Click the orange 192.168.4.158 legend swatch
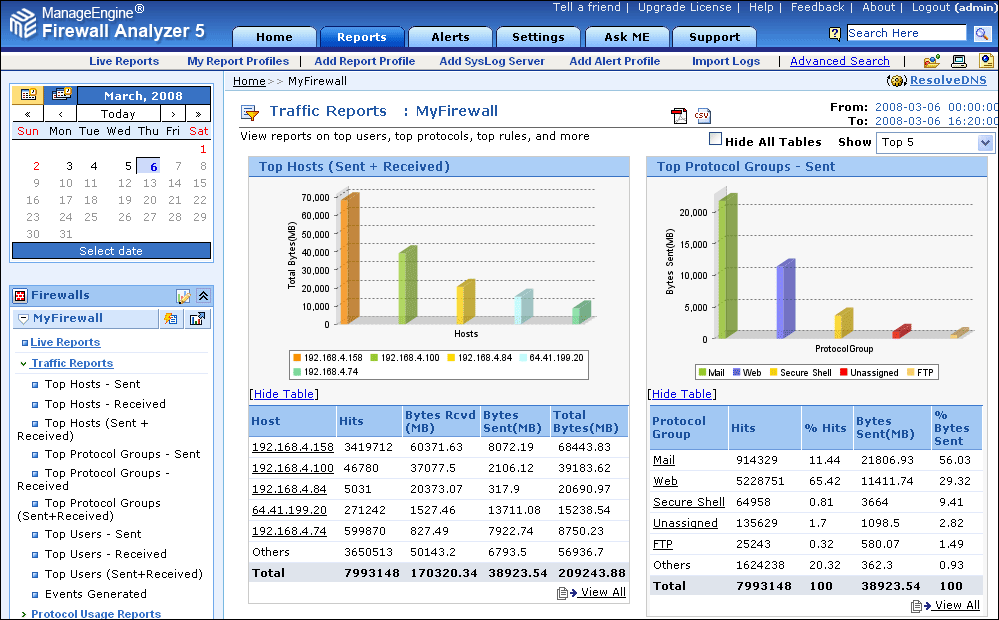Image resolution: width=999 pixels, height=620 pixels. pos(297,357)
